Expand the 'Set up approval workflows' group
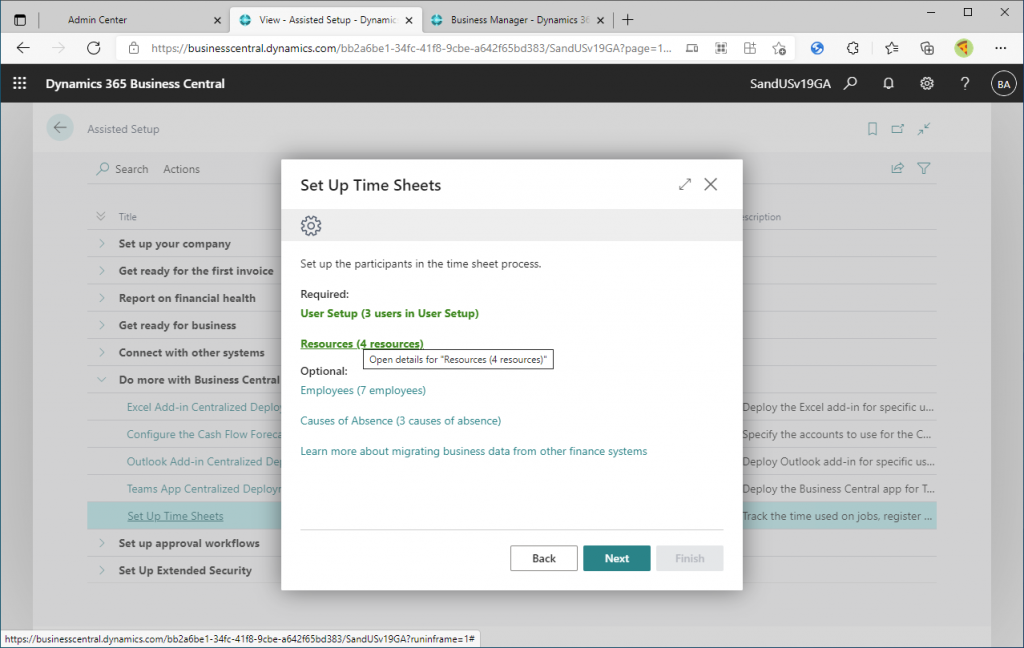 pyautogui.click(x=101, y=543)
